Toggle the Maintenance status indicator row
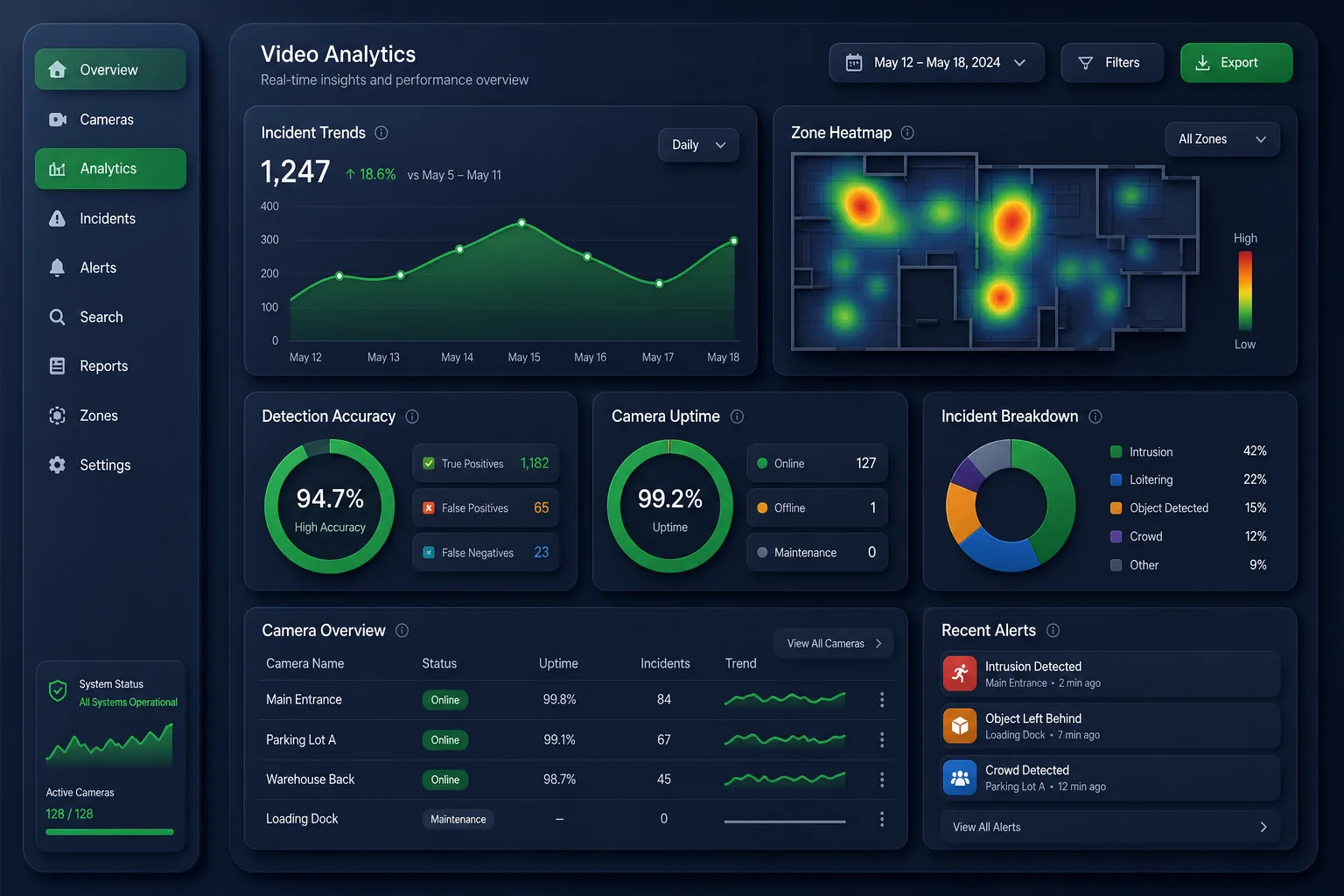 (x=817, y=553)
